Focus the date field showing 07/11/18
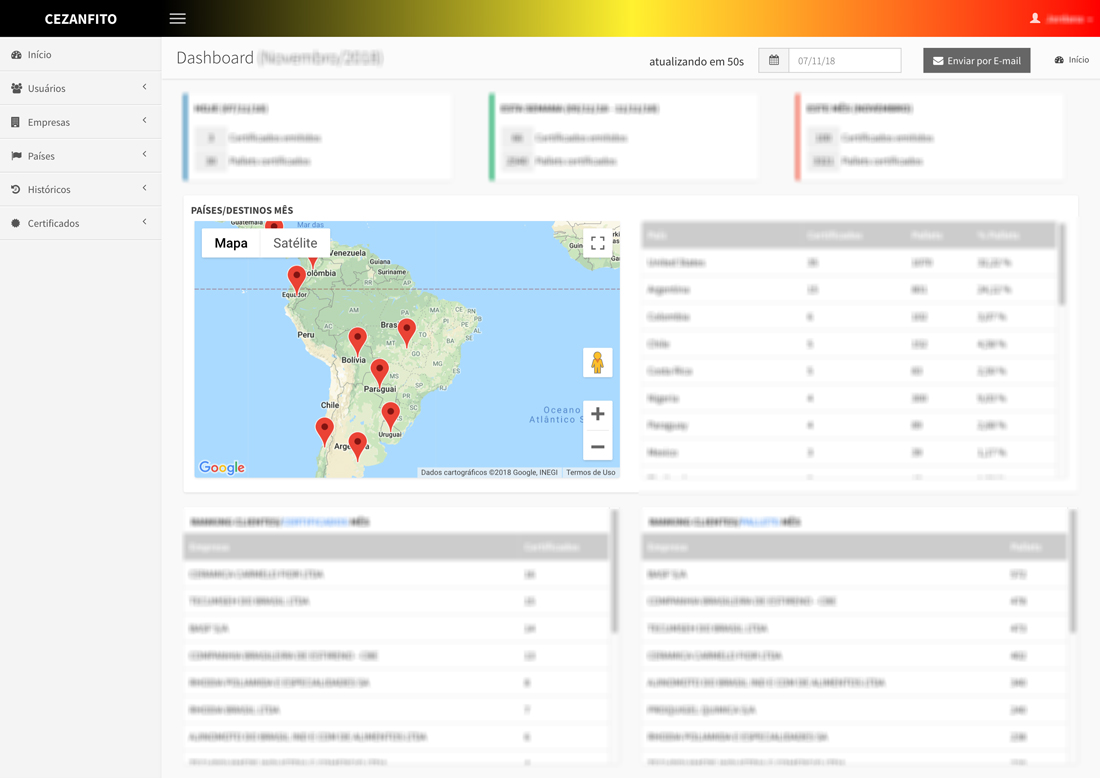1100x778 pixels. (x=845, y=60)
